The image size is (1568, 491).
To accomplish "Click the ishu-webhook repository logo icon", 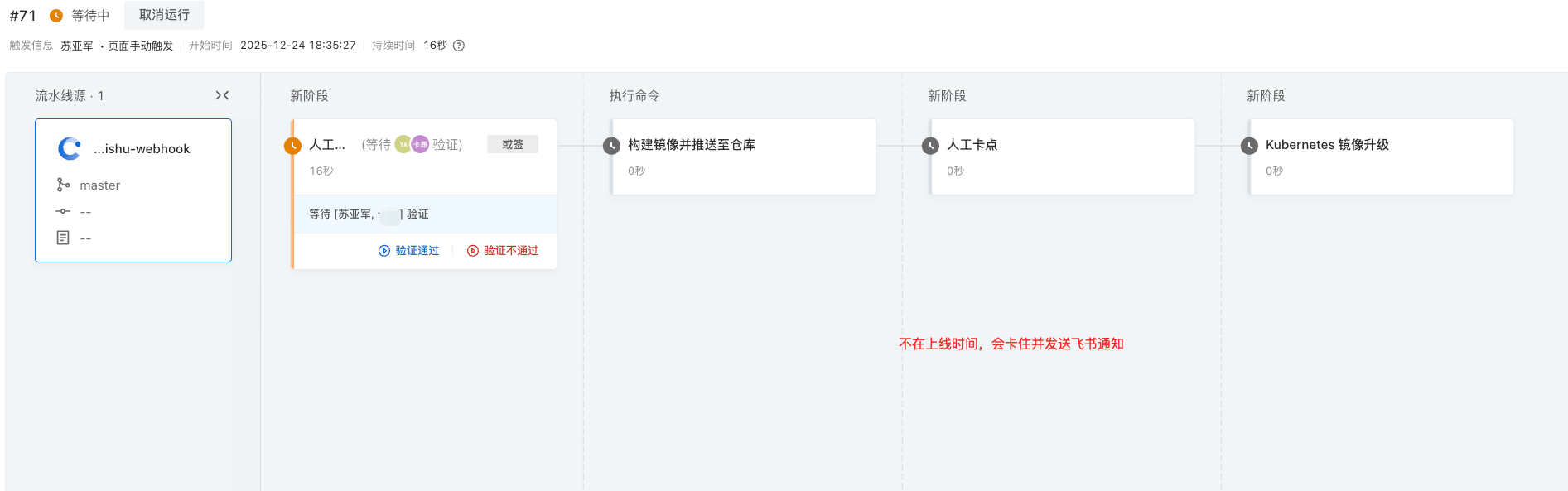I will pos(70,148).
